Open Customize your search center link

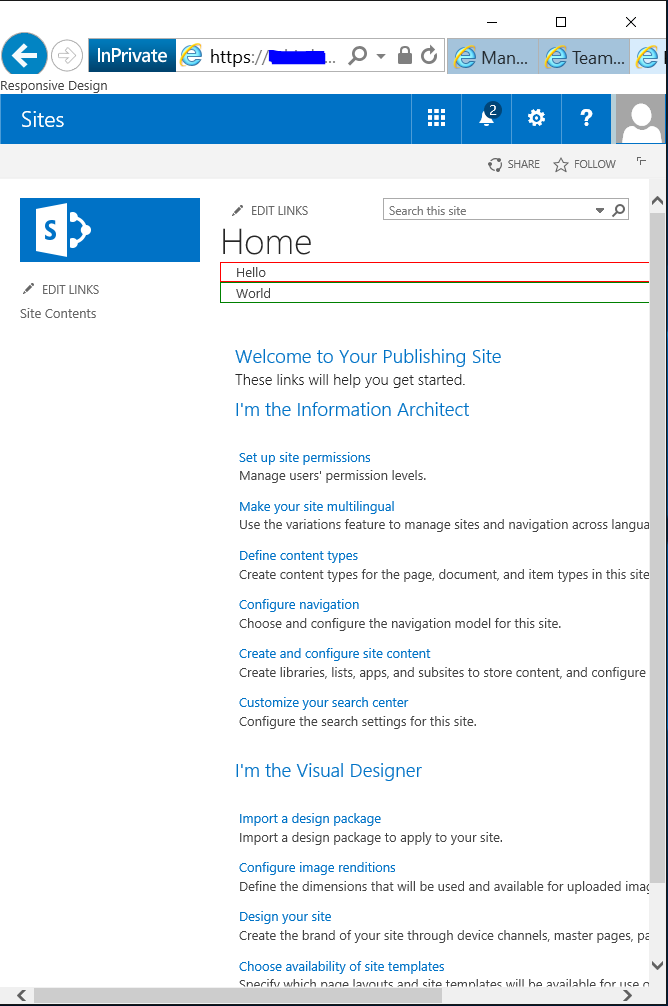pyautogui.click(x=323, y=703)
